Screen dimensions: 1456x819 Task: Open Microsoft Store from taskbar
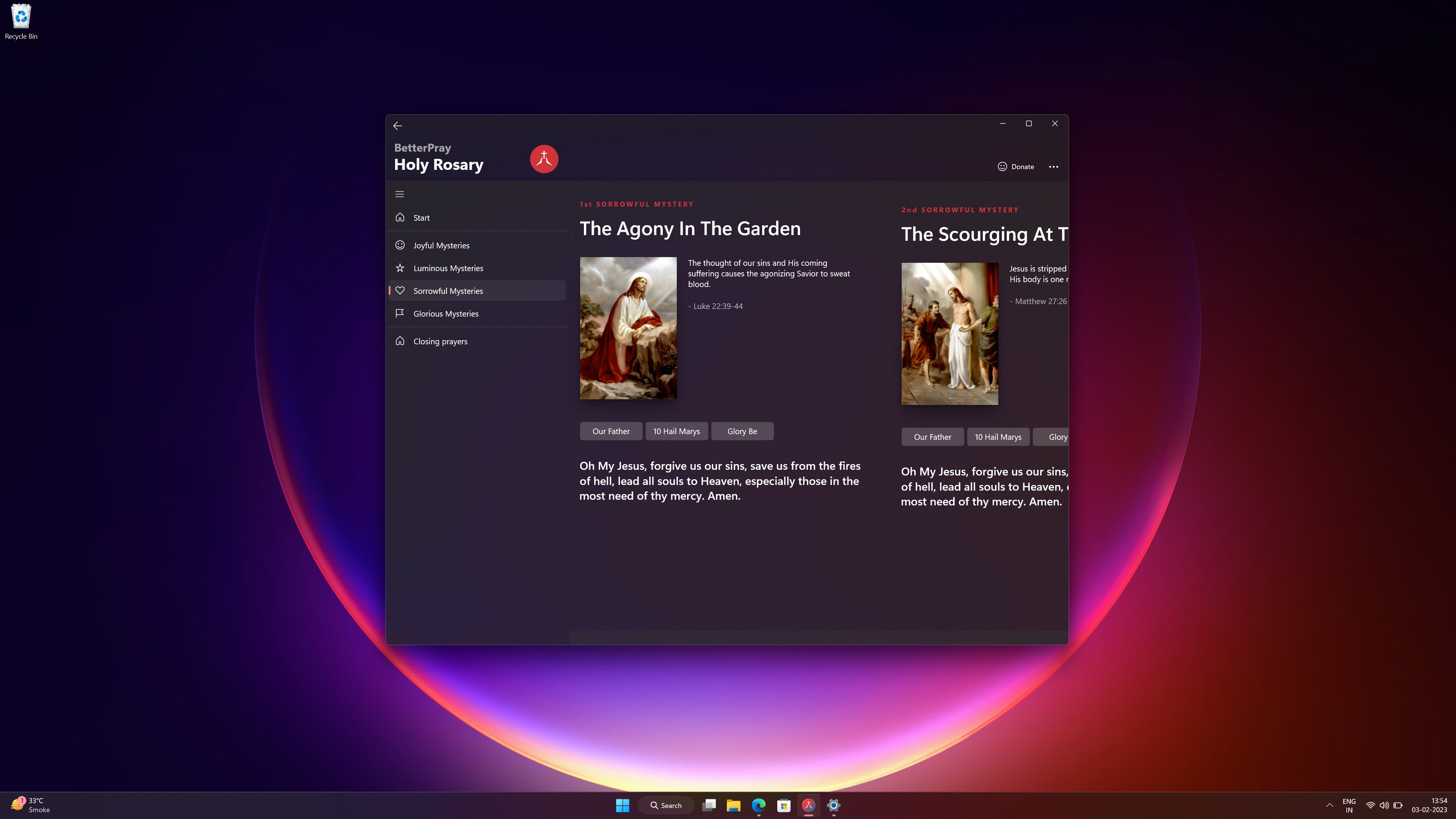(x=783, y=805)
